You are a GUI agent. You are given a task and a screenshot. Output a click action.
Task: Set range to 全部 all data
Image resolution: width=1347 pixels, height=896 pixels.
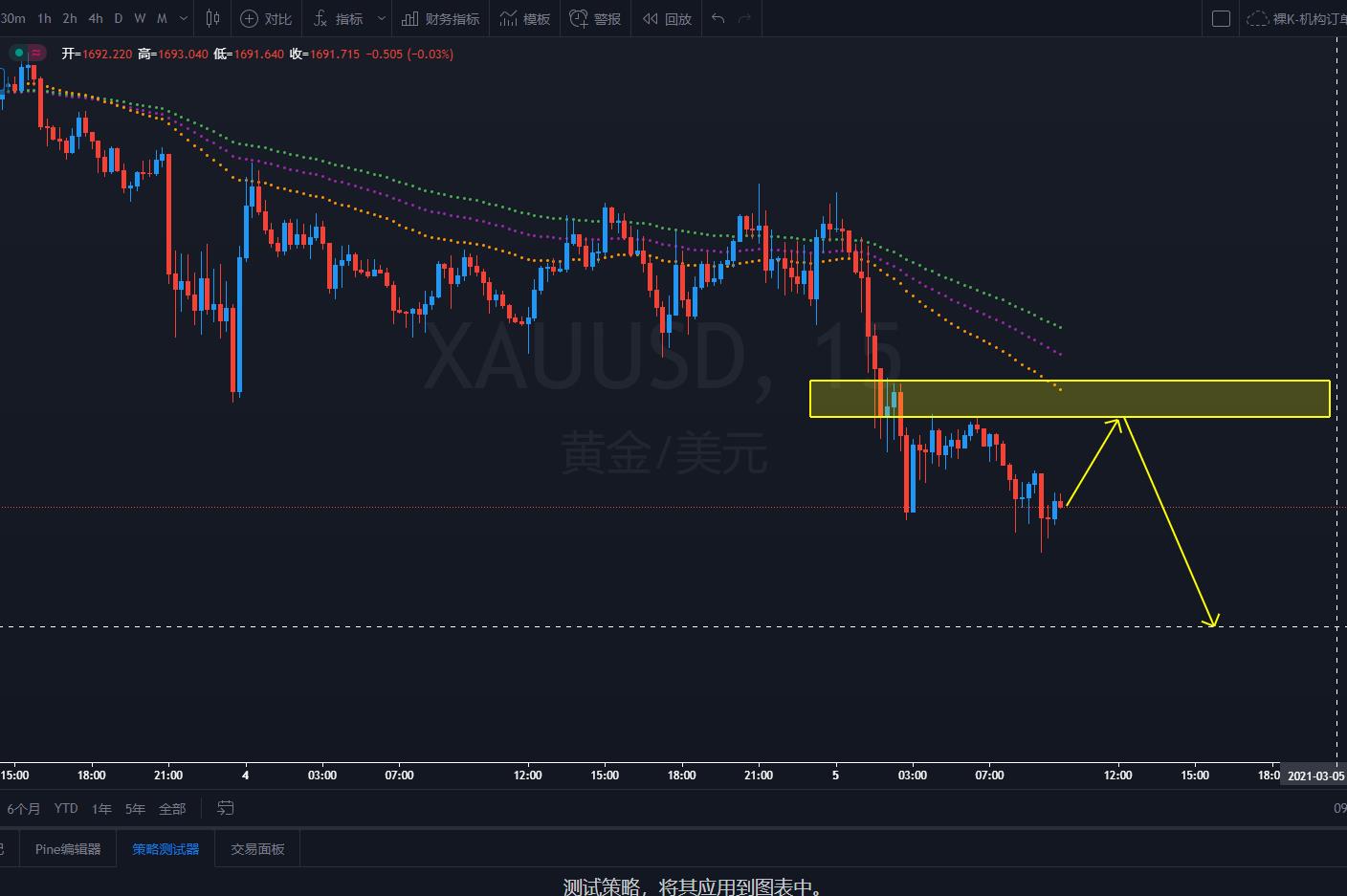point(172,808)
